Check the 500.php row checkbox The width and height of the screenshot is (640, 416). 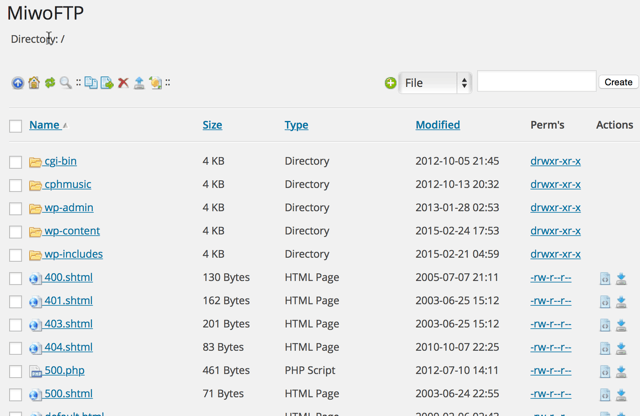pyautogui.click(x=16, y=372)
